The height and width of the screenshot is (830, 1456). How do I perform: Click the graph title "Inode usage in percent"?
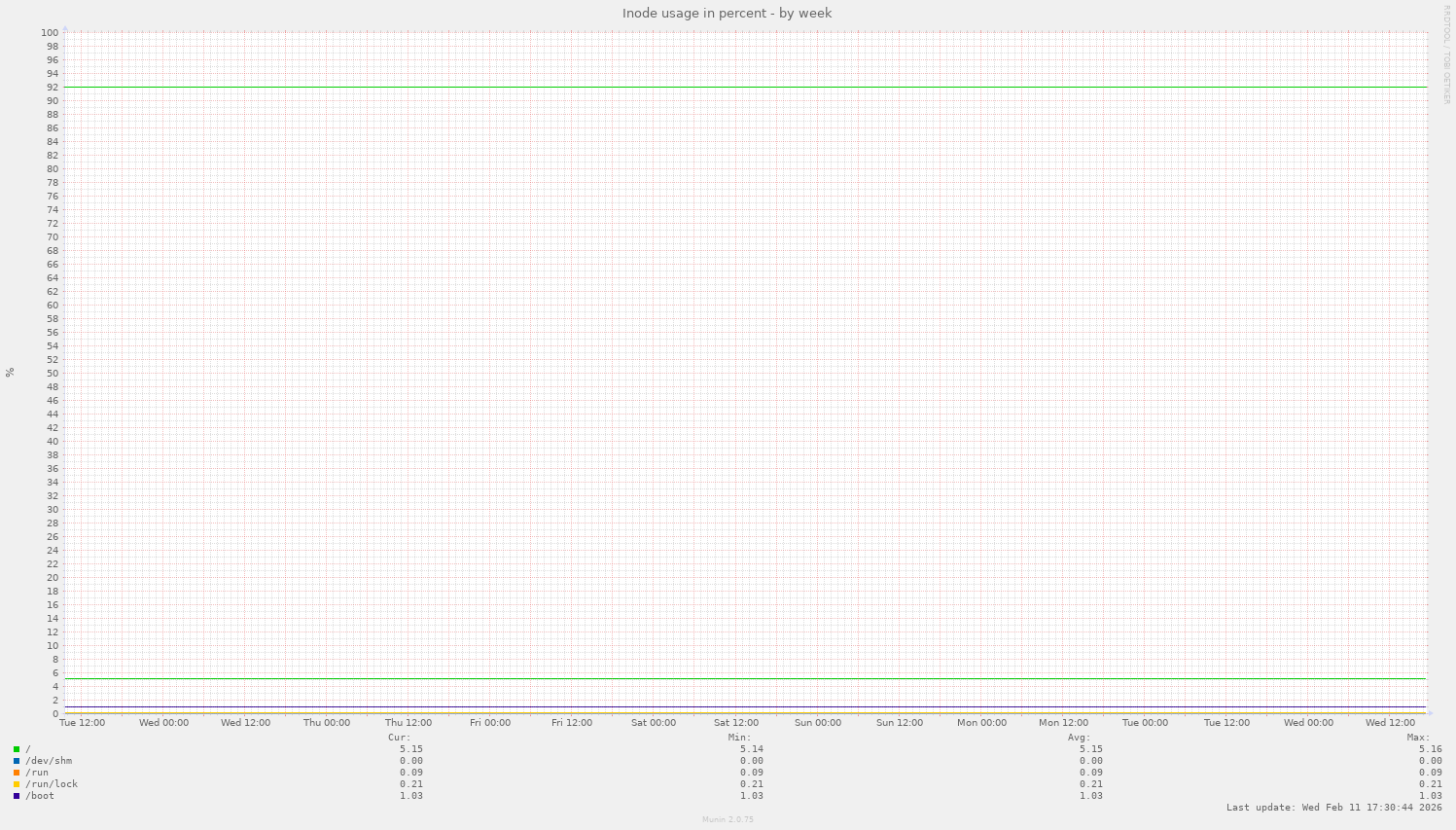pos(727,13)
